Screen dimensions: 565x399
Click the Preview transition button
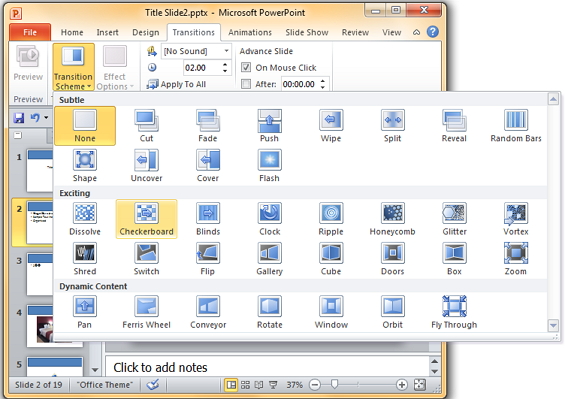28,63
